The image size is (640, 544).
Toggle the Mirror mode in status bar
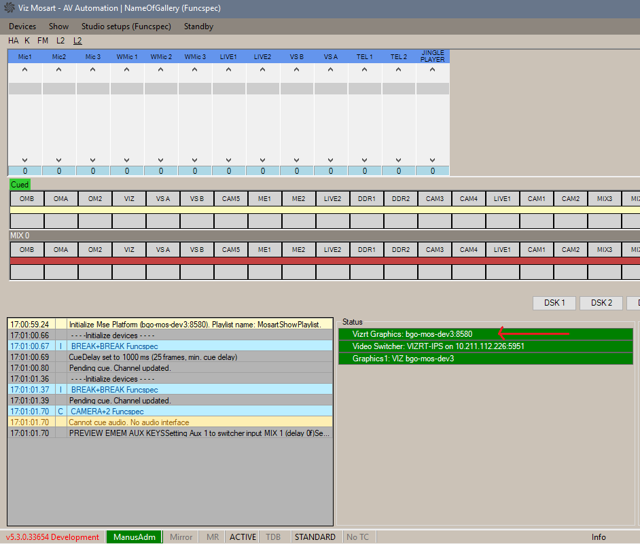click(x=180, y=537)
